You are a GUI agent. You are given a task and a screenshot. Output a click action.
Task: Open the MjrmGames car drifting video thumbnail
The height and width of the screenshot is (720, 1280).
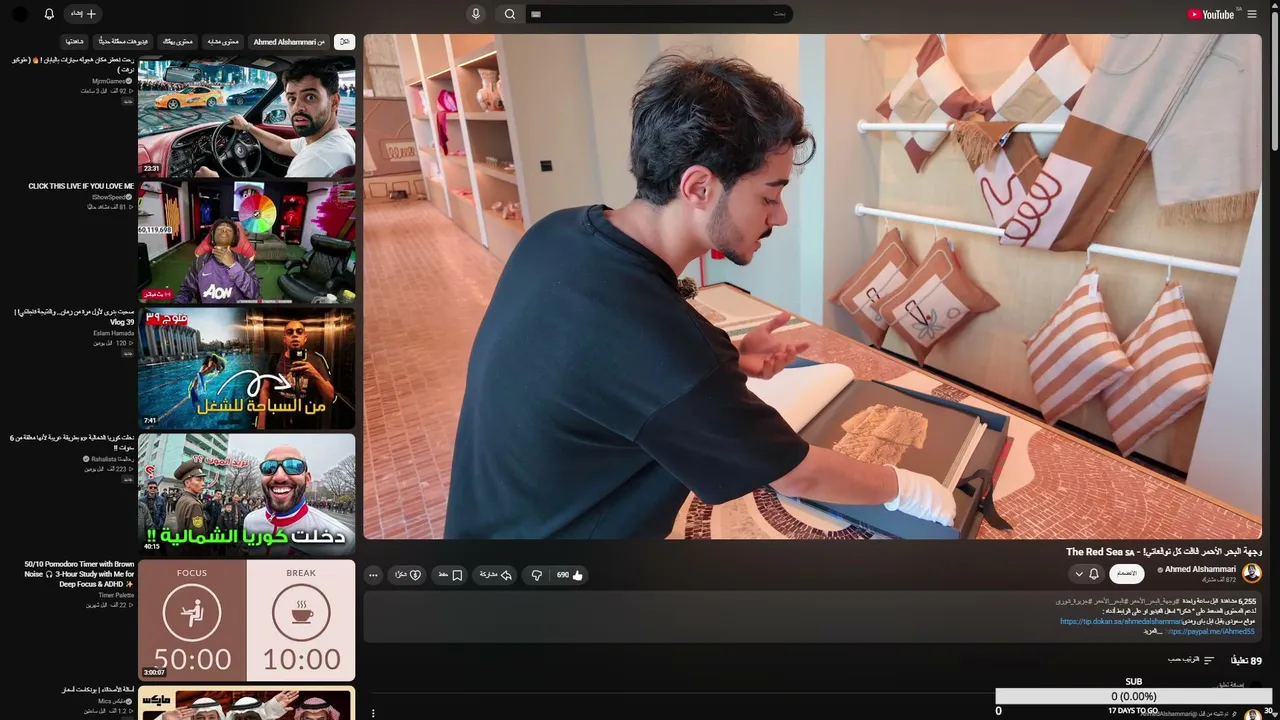pyautogui.click(x=246, y=116)
